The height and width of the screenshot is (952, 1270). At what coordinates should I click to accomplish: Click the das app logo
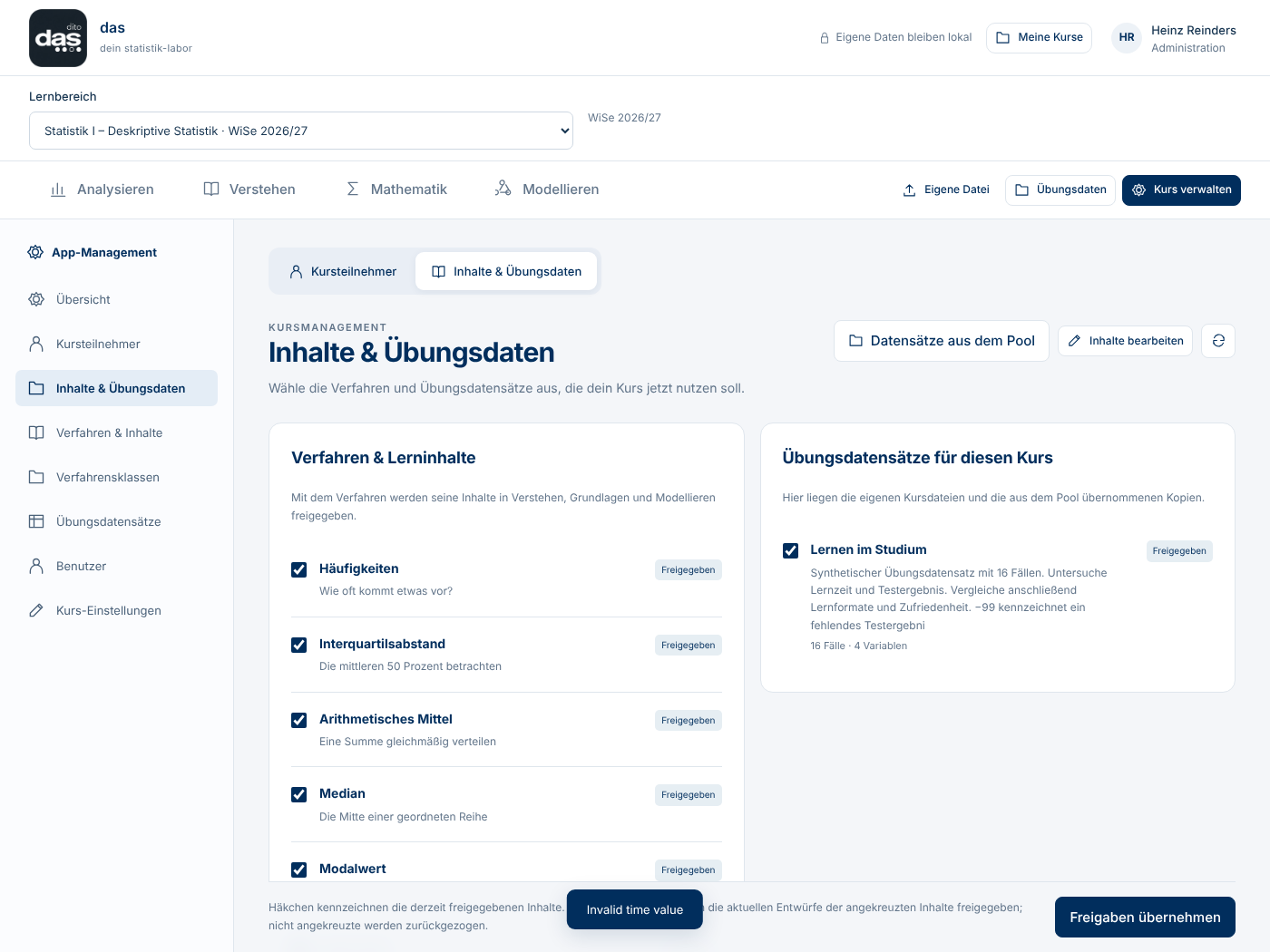coord(58,38)
